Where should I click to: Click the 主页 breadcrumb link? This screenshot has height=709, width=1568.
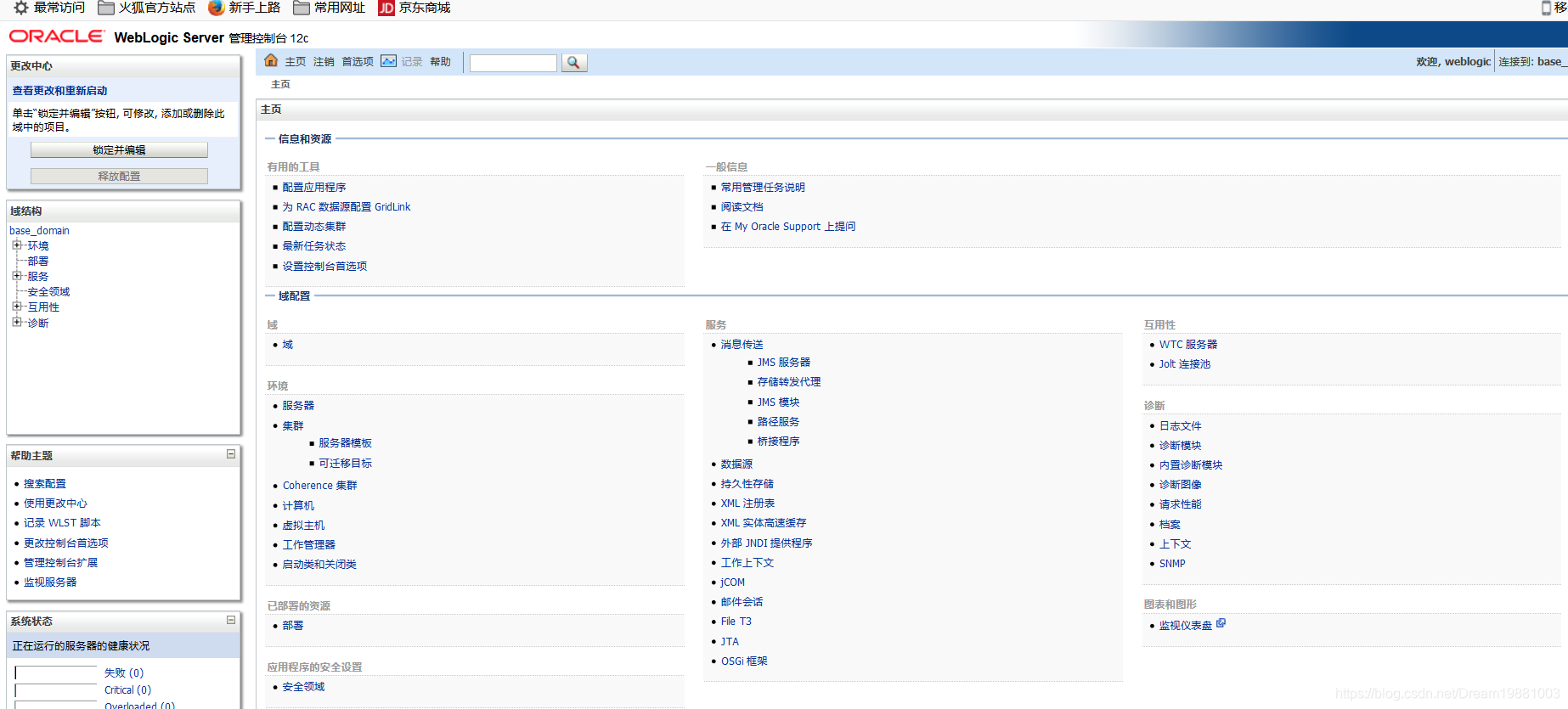point(280,84)
